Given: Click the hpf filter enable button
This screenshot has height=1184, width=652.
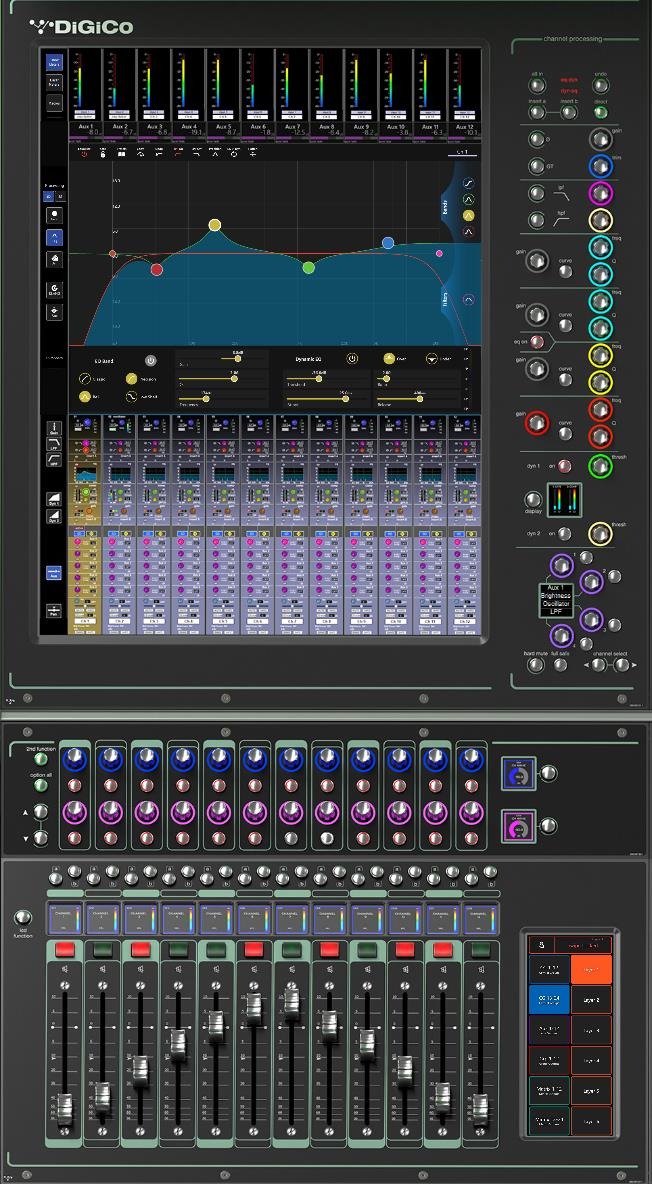Looking at the screenshot, I should (536, 220).
